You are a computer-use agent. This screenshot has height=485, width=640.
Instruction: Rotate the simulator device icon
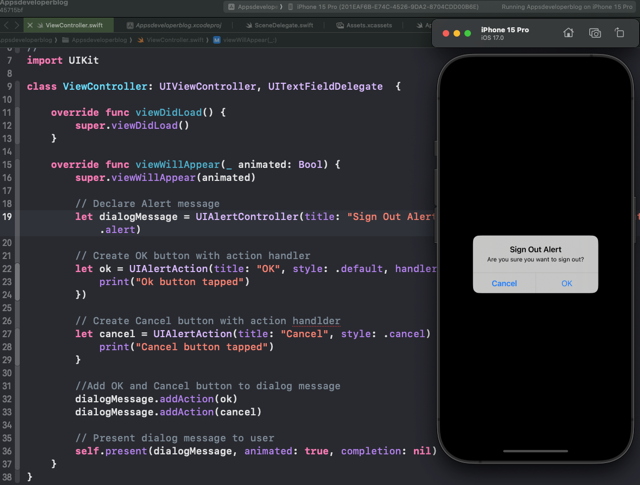(620, 33)
